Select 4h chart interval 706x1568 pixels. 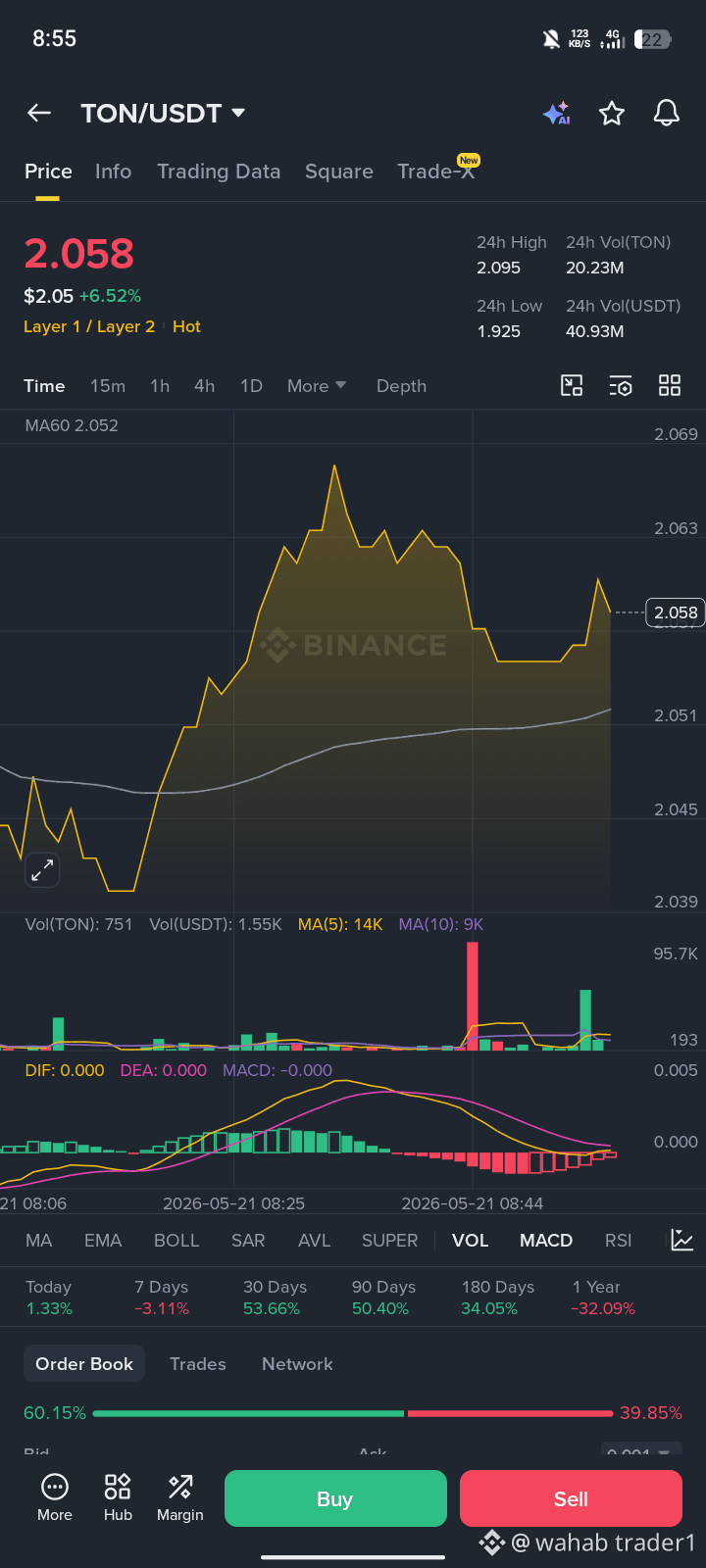(204, 386)
